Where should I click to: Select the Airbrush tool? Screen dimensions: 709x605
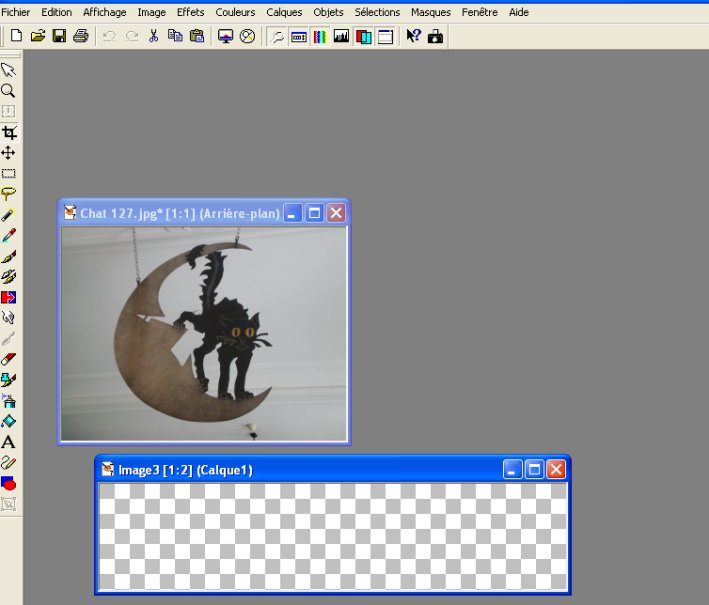click(x=9, y=401)
